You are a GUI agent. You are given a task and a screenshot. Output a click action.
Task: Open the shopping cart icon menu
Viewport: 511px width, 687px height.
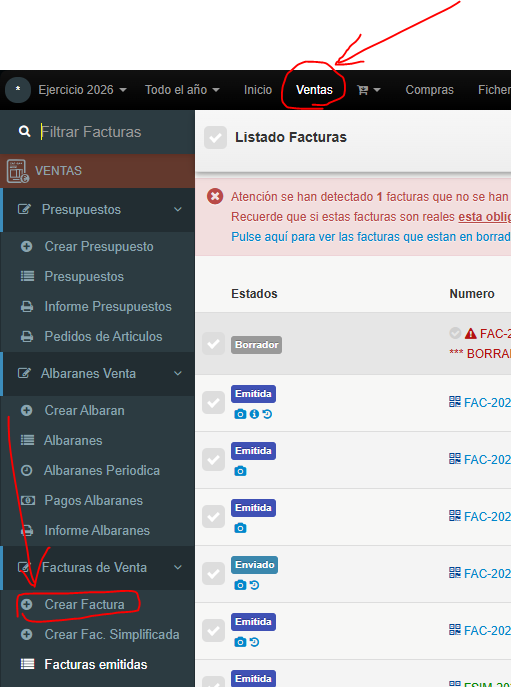point(369,90)
